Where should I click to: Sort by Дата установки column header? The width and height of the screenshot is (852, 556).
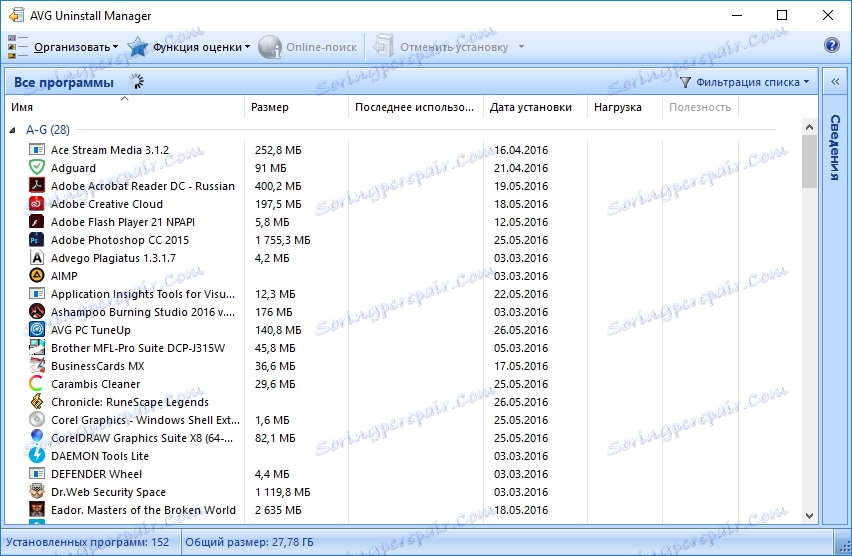535,107
